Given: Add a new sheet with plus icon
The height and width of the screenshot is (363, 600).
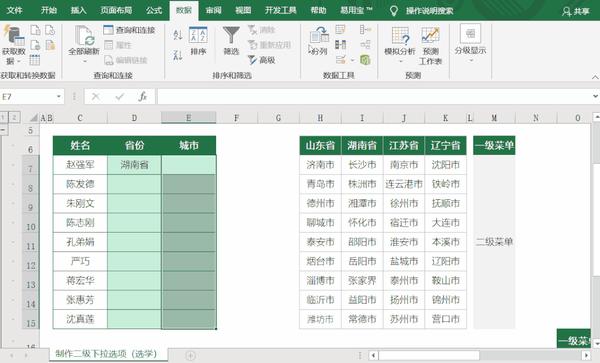Looking at the screenshot, I should (x=190, y=355).
